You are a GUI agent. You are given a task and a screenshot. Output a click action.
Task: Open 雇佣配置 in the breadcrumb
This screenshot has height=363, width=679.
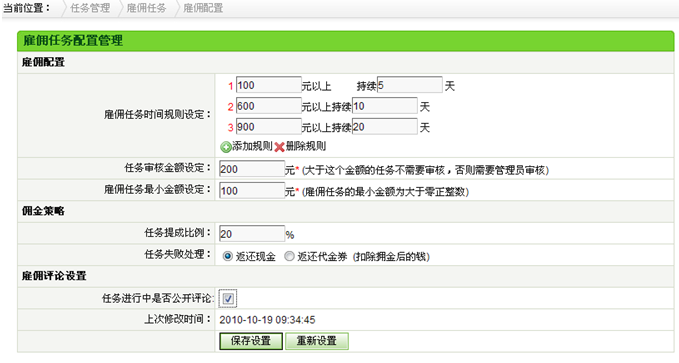tap(203, 8)
